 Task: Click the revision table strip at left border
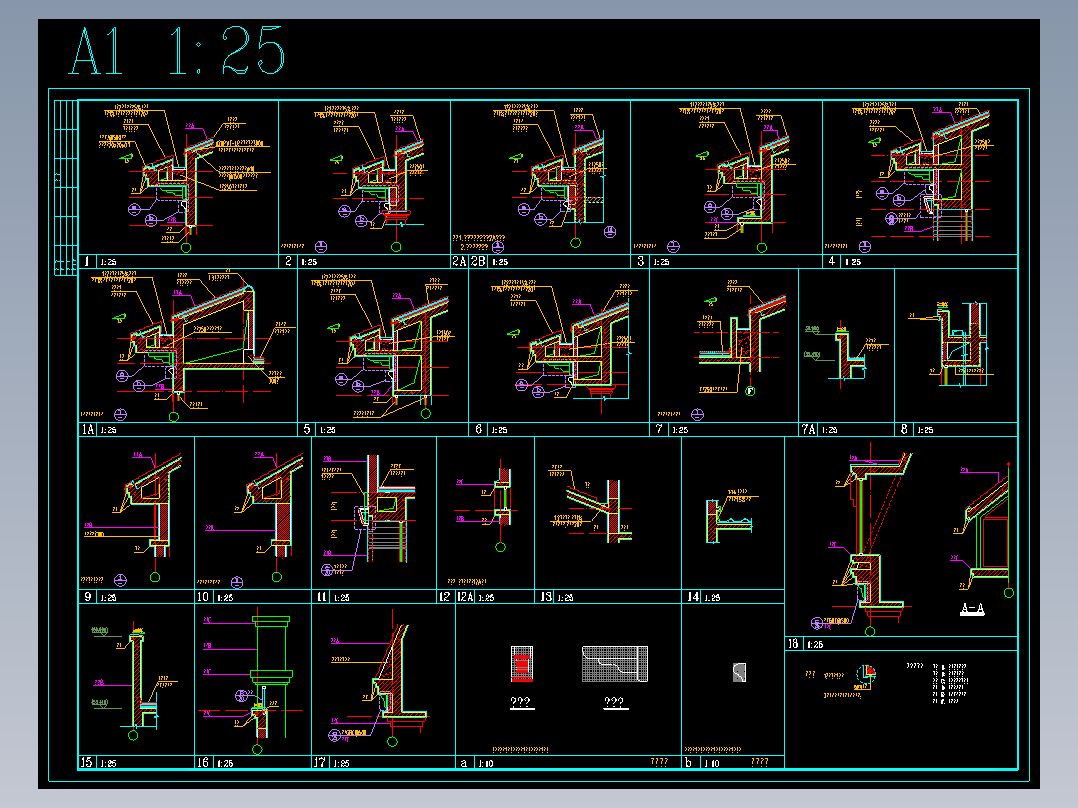coord(66,188)
